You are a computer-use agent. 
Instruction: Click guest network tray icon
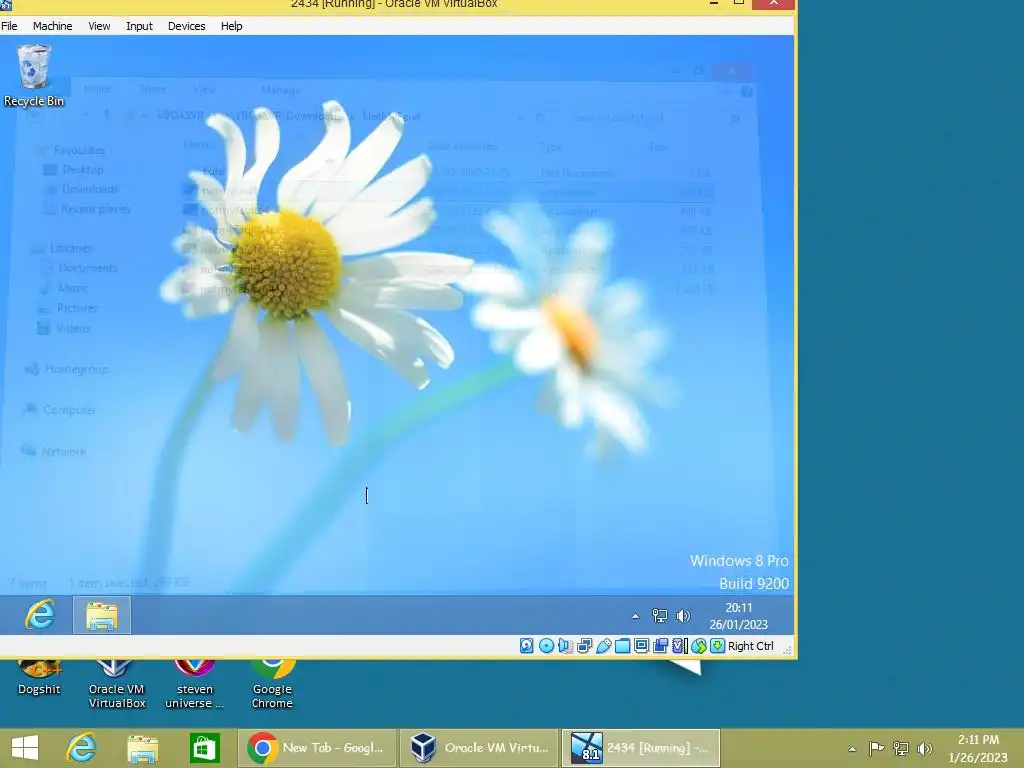click(x=660, y=615)
